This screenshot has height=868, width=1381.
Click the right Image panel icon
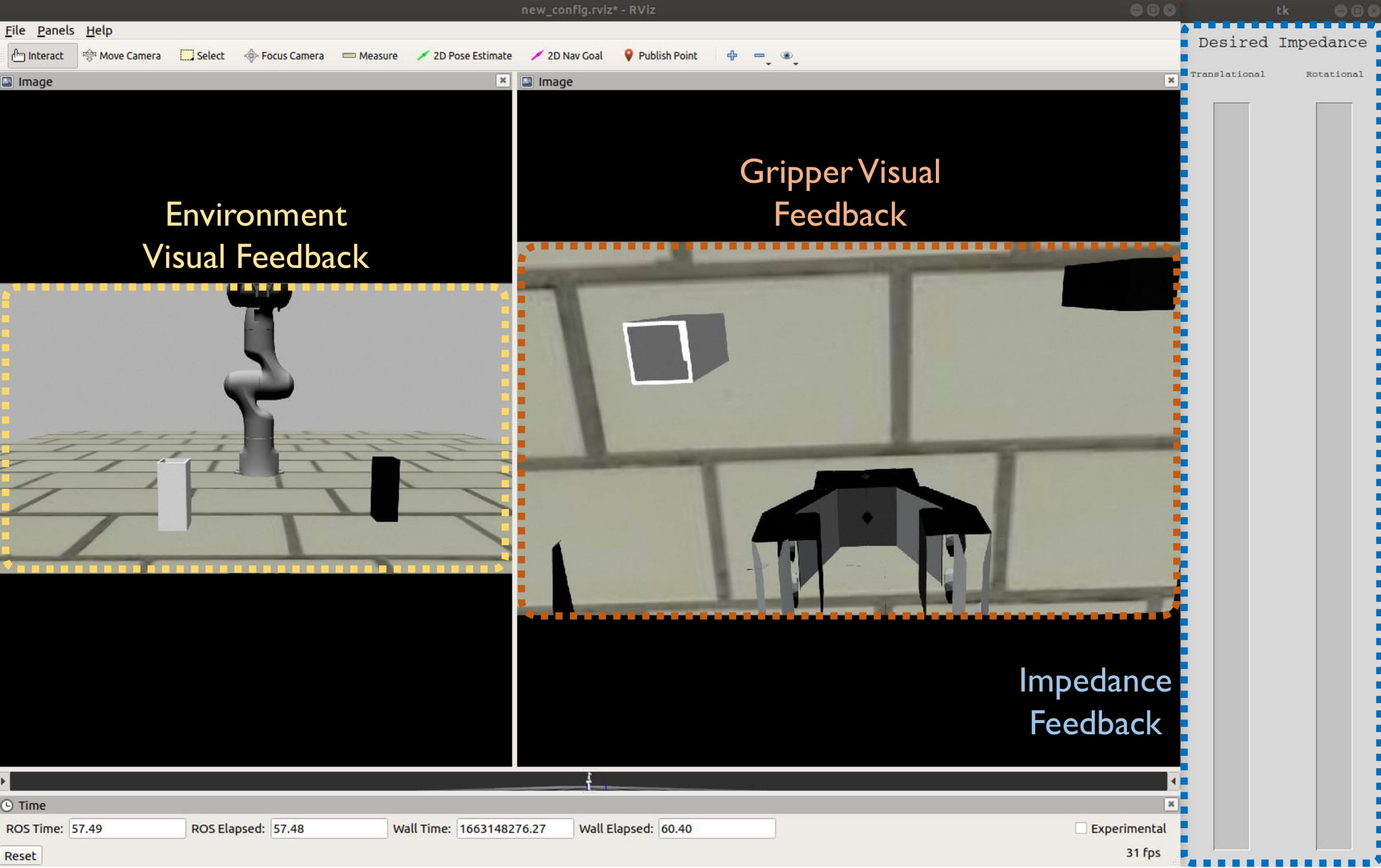527,82
